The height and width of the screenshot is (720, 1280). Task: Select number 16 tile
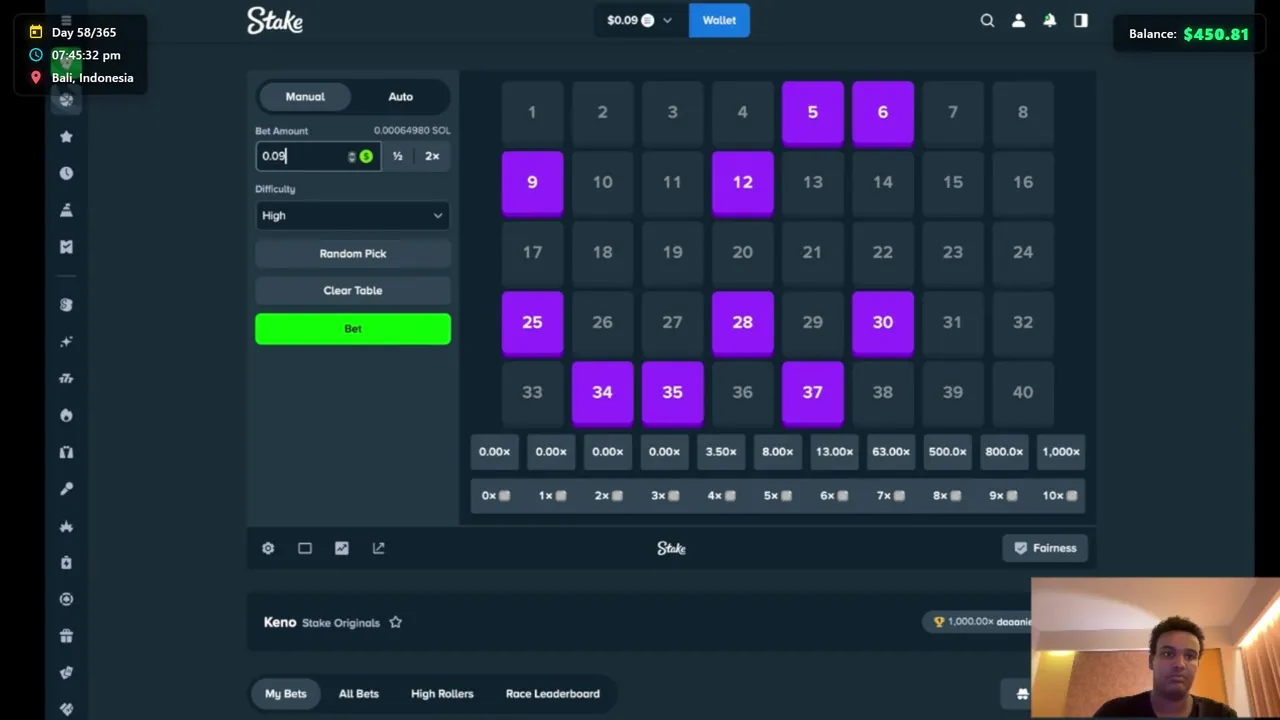click(x=1022, y=183)
